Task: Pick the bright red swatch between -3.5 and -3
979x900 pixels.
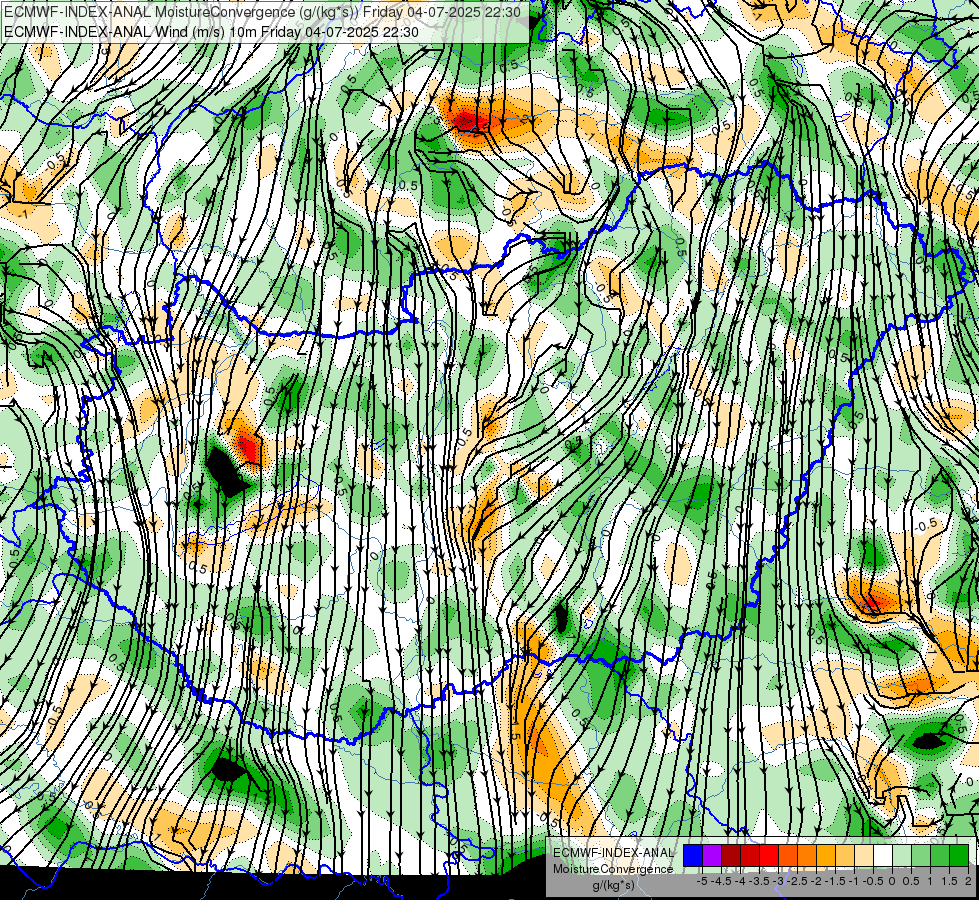Action: pyautogui.click(x=769, y=855)
